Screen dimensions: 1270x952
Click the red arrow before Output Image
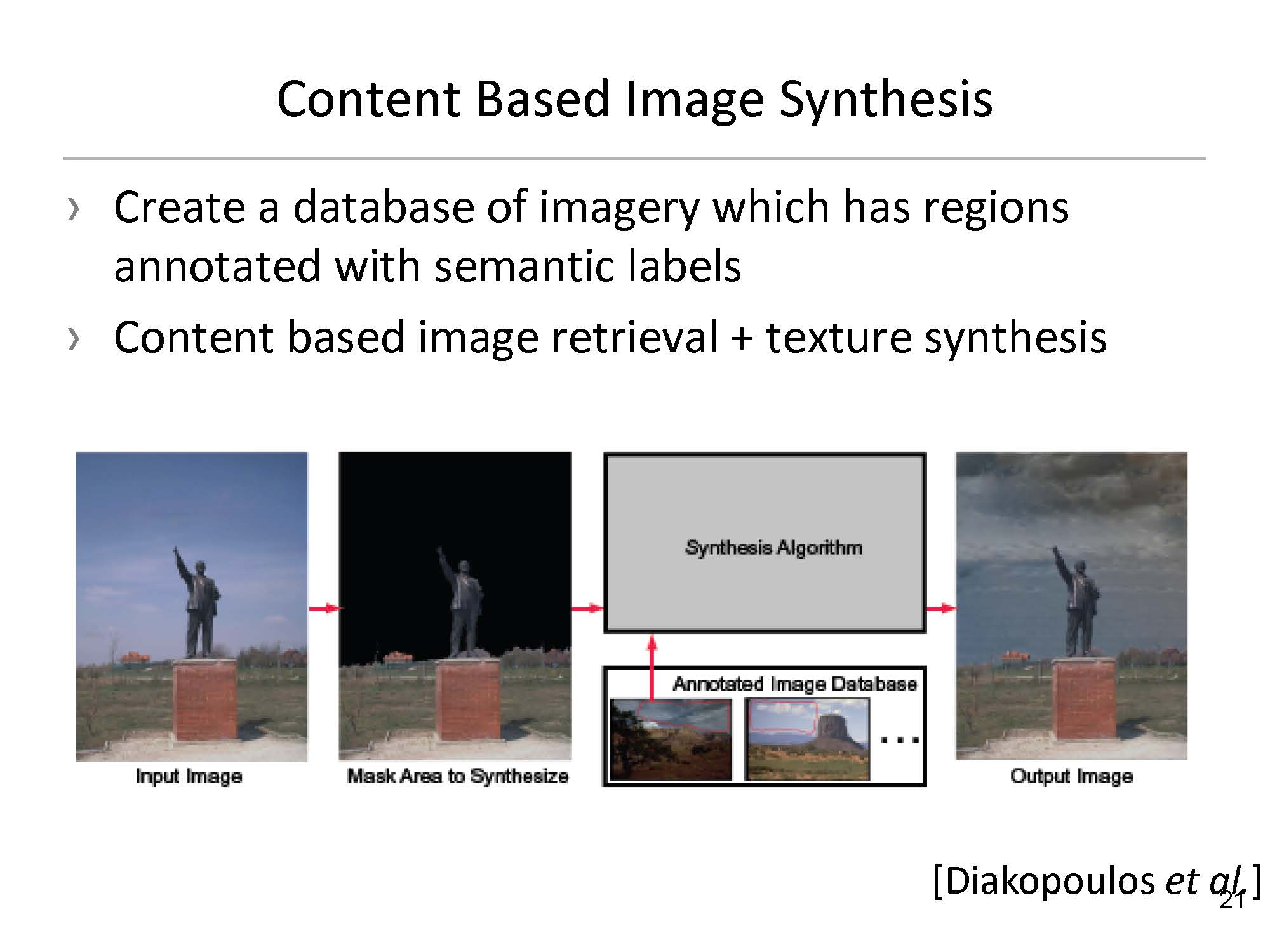click(x=941, y=609)
